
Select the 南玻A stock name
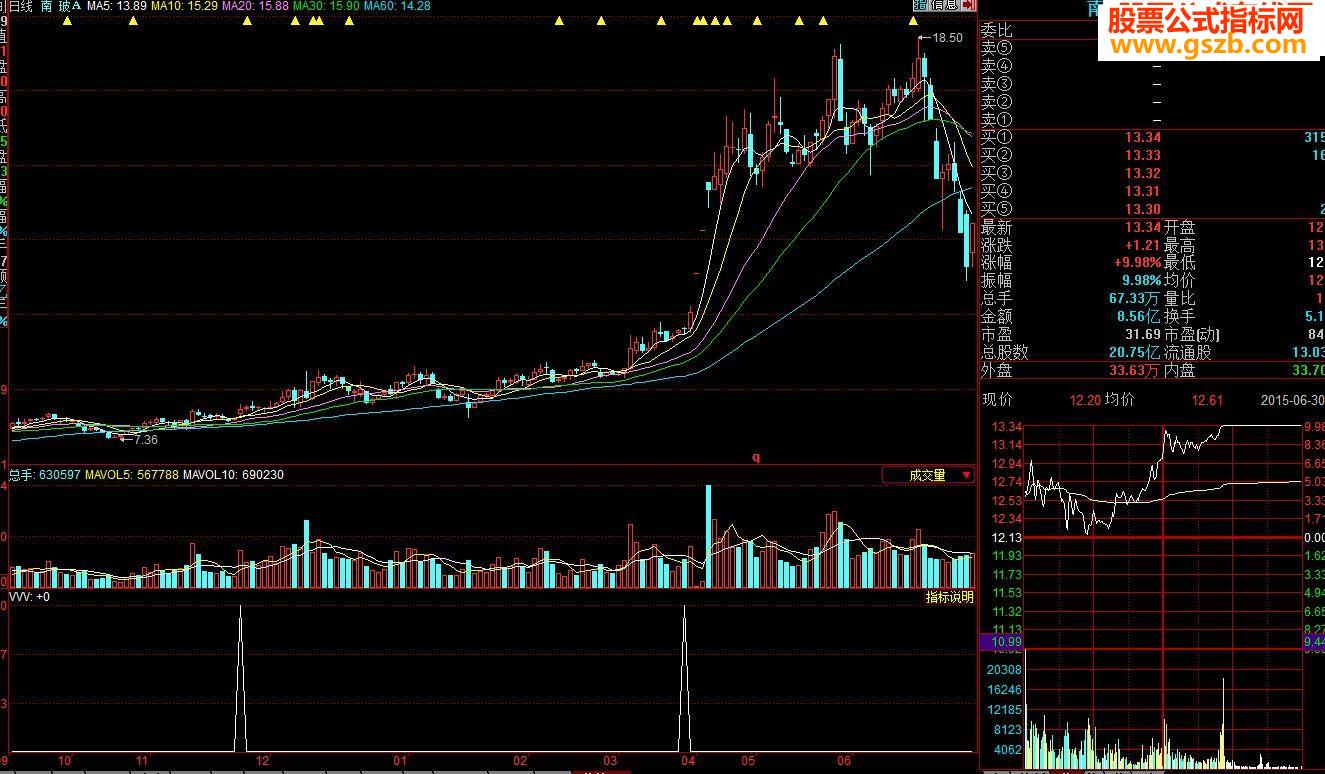(61, 6)
